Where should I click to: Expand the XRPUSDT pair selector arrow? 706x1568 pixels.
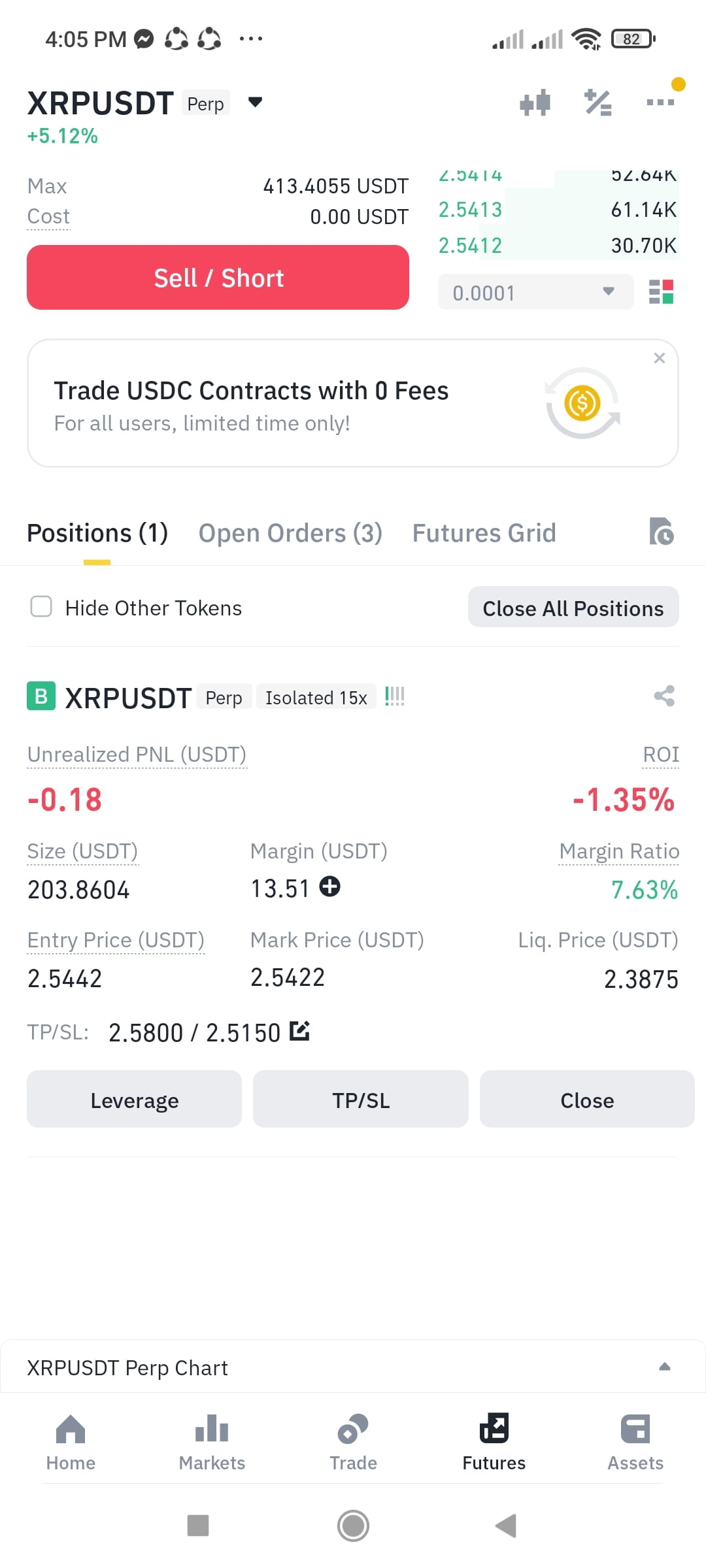(x=256, y=102)
